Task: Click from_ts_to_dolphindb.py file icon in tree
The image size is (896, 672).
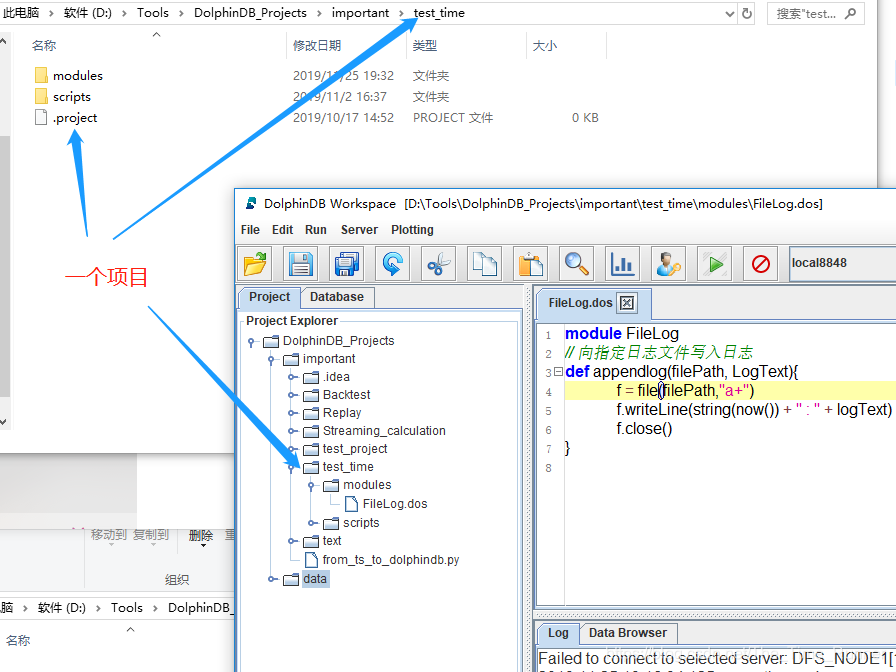Action: (311, 559)
